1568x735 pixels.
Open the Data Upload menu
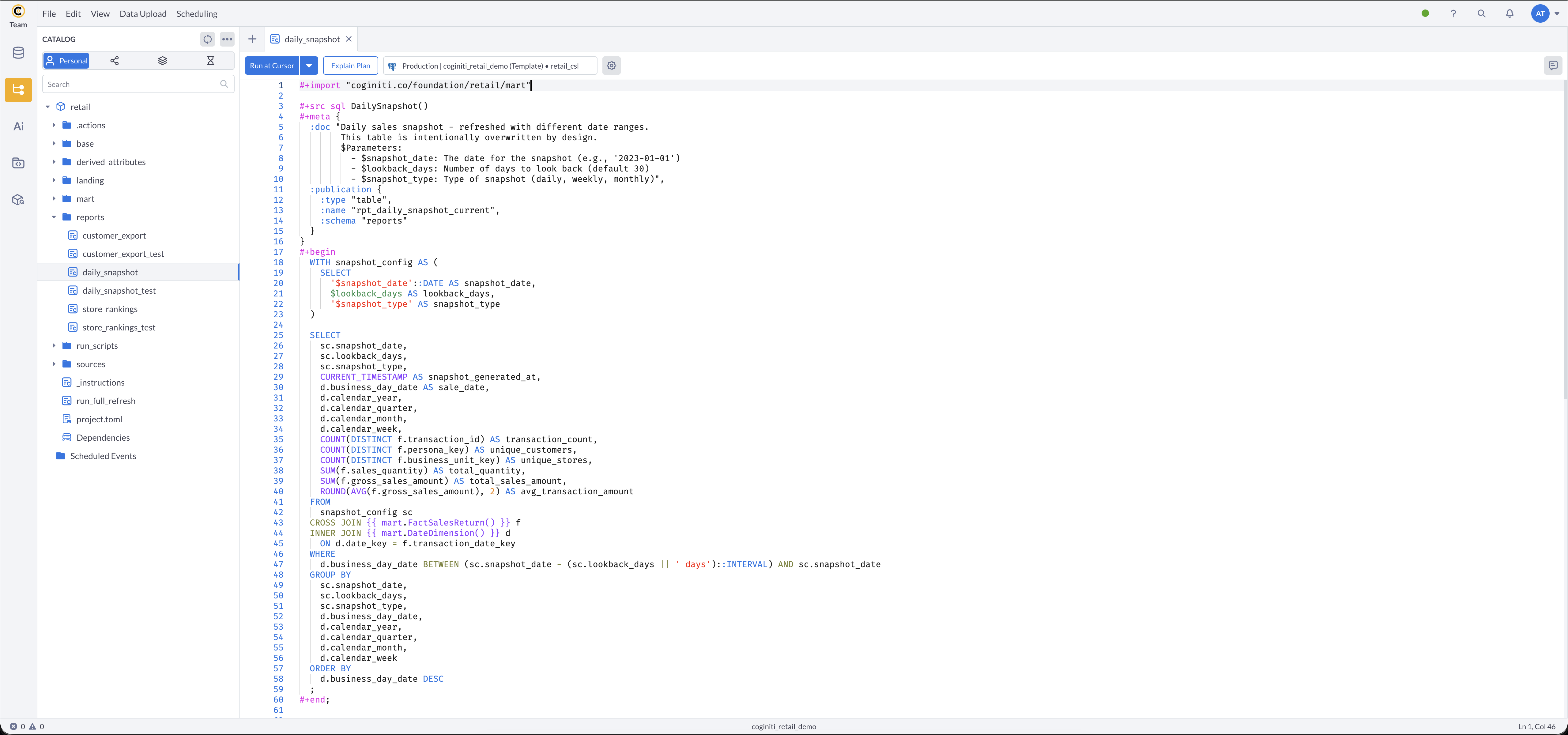pos(142,13)
